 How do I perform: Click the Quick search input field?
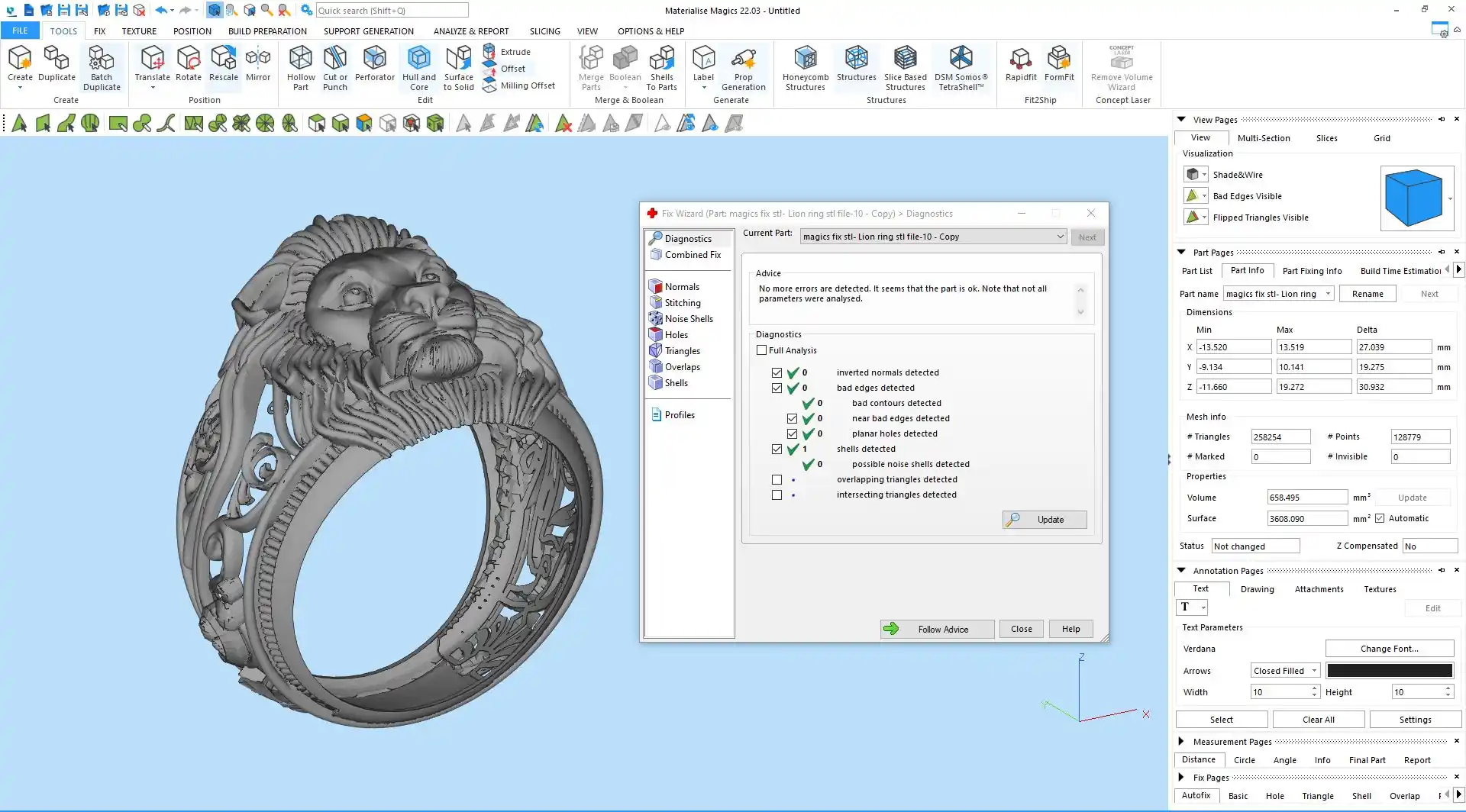pos(392,11)
